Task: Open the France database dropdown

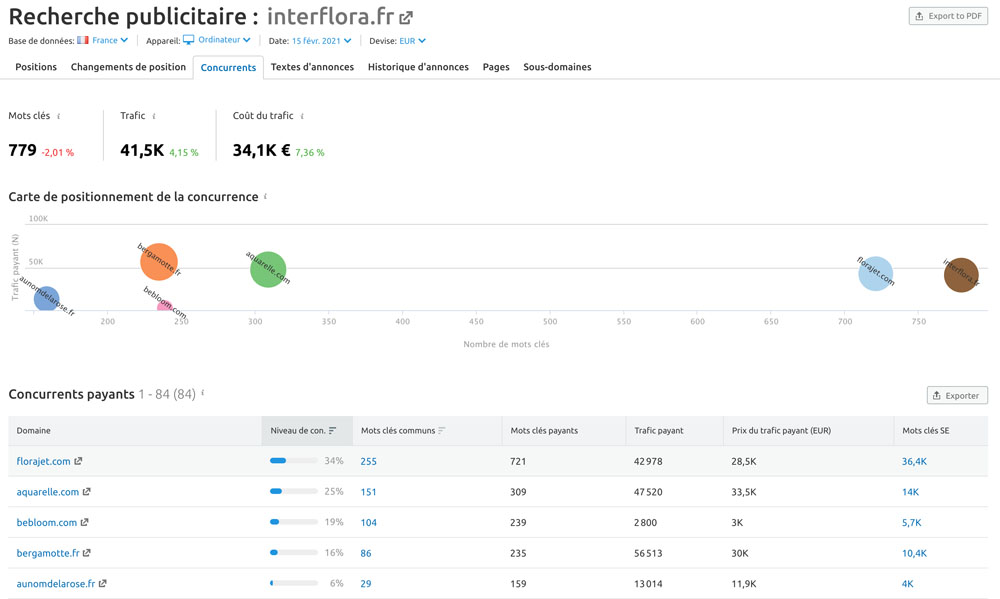Action: point(110,40)
